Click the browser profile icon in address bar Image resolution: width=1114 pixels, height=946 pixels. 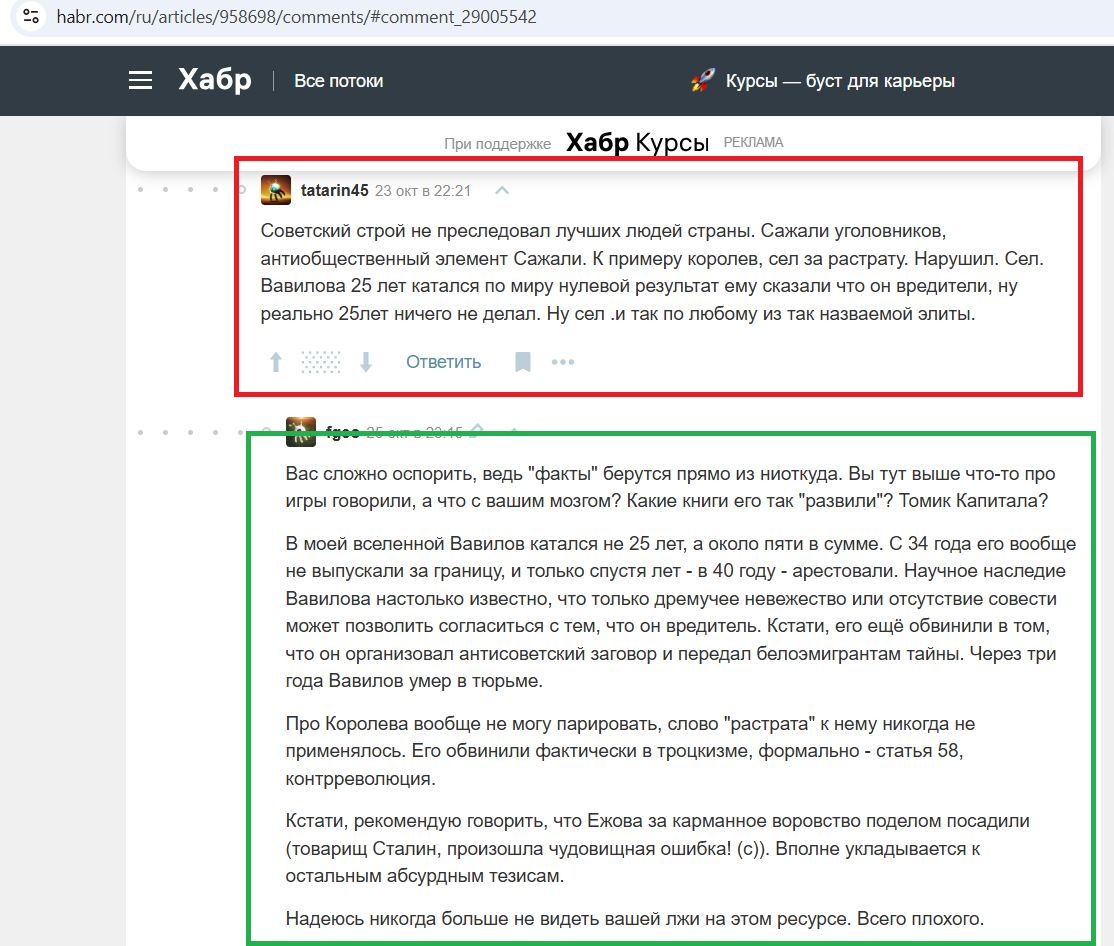[x=29, y=16]
